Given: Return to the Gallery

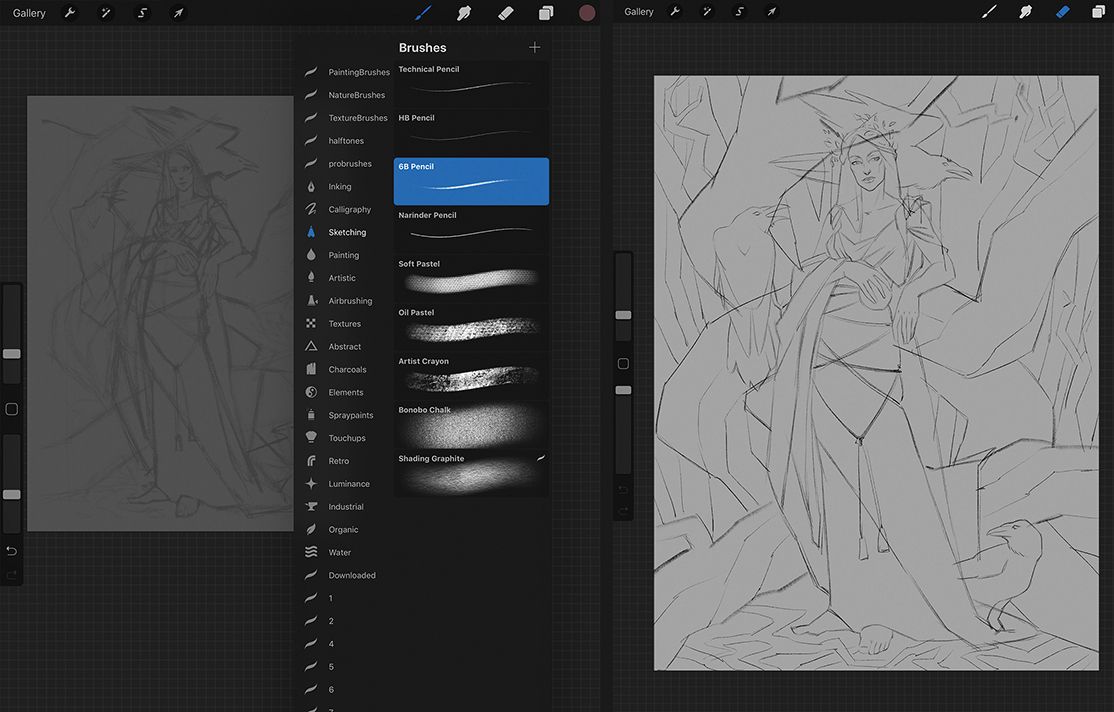Looking at the screenshot, I should [27, 12].
